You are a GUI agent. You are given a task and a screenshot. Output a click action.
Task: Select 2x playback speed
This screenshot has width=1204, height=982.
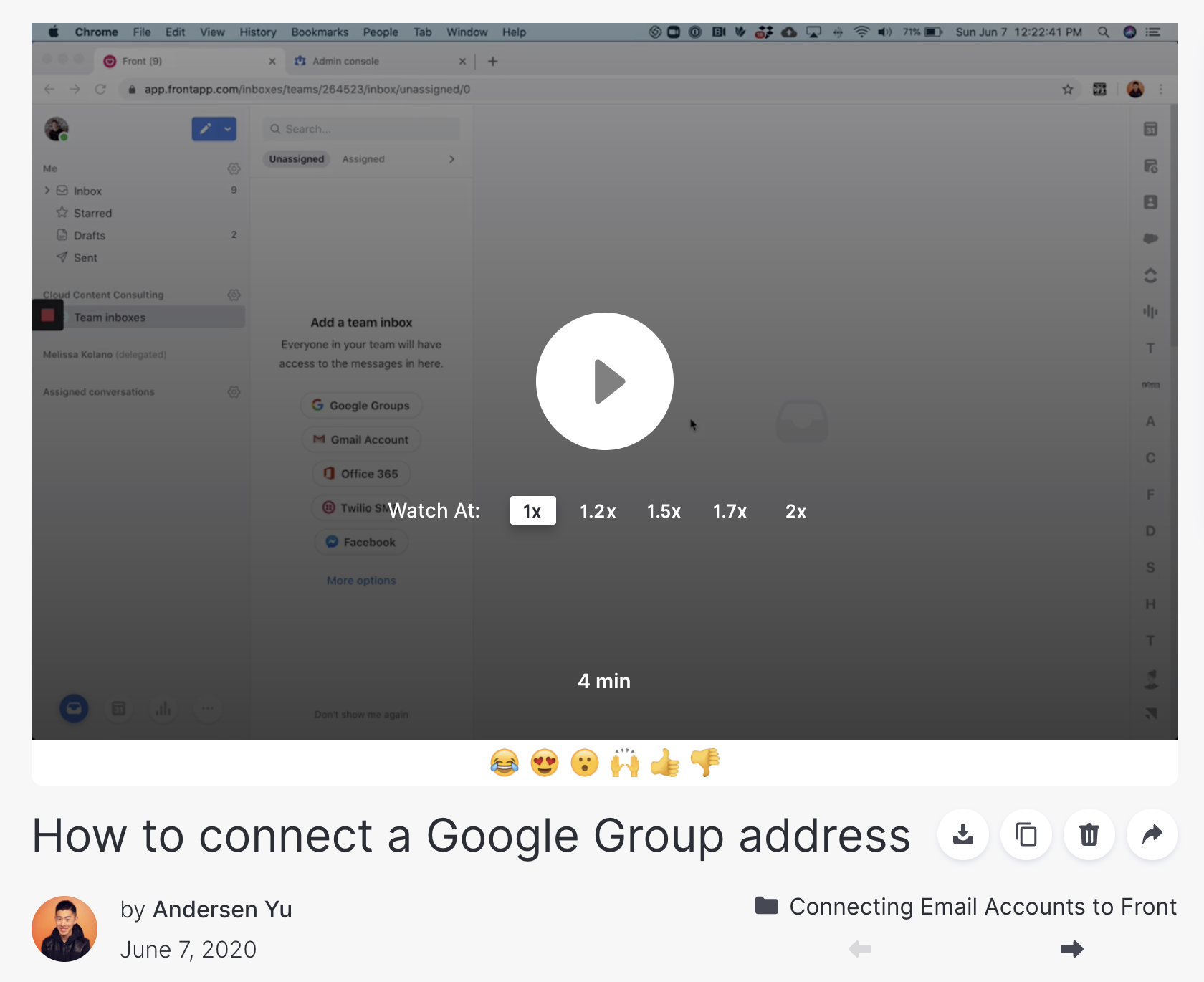point(795,511)
